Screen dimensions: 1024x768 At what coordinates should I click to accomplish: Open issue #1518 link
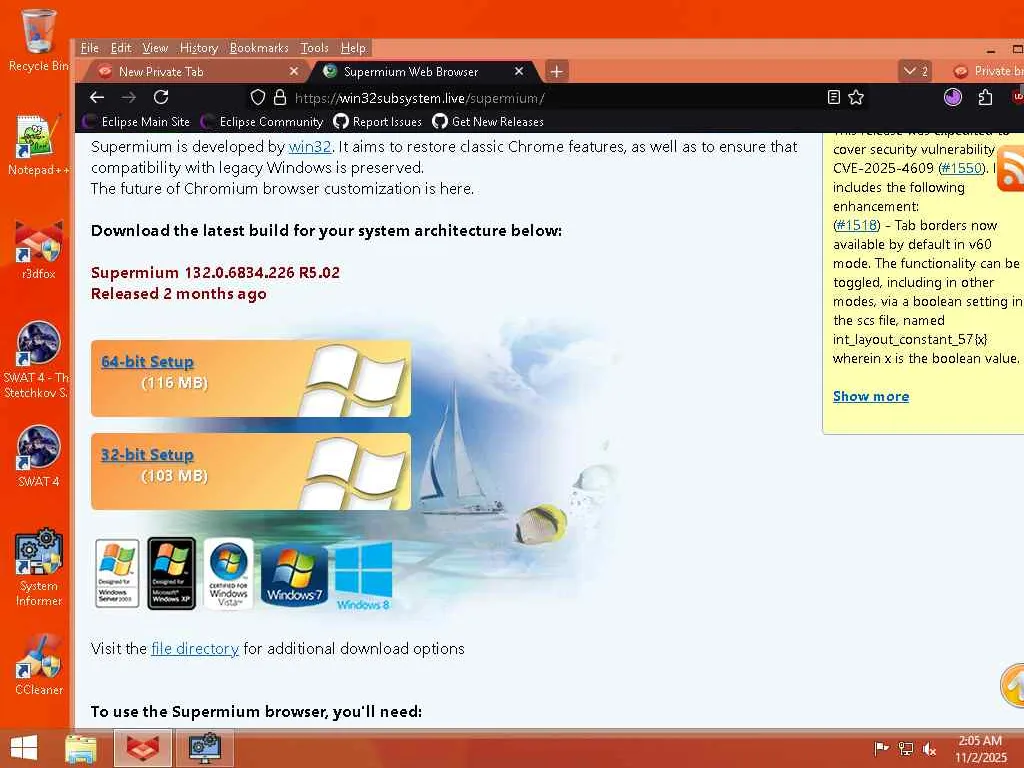pos(857,225)
